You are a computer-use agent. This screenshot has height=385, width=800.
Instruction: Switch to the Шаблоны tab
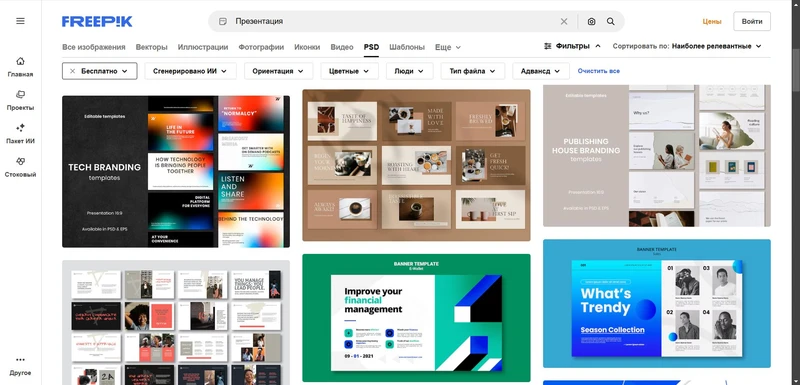click(407, 47)
